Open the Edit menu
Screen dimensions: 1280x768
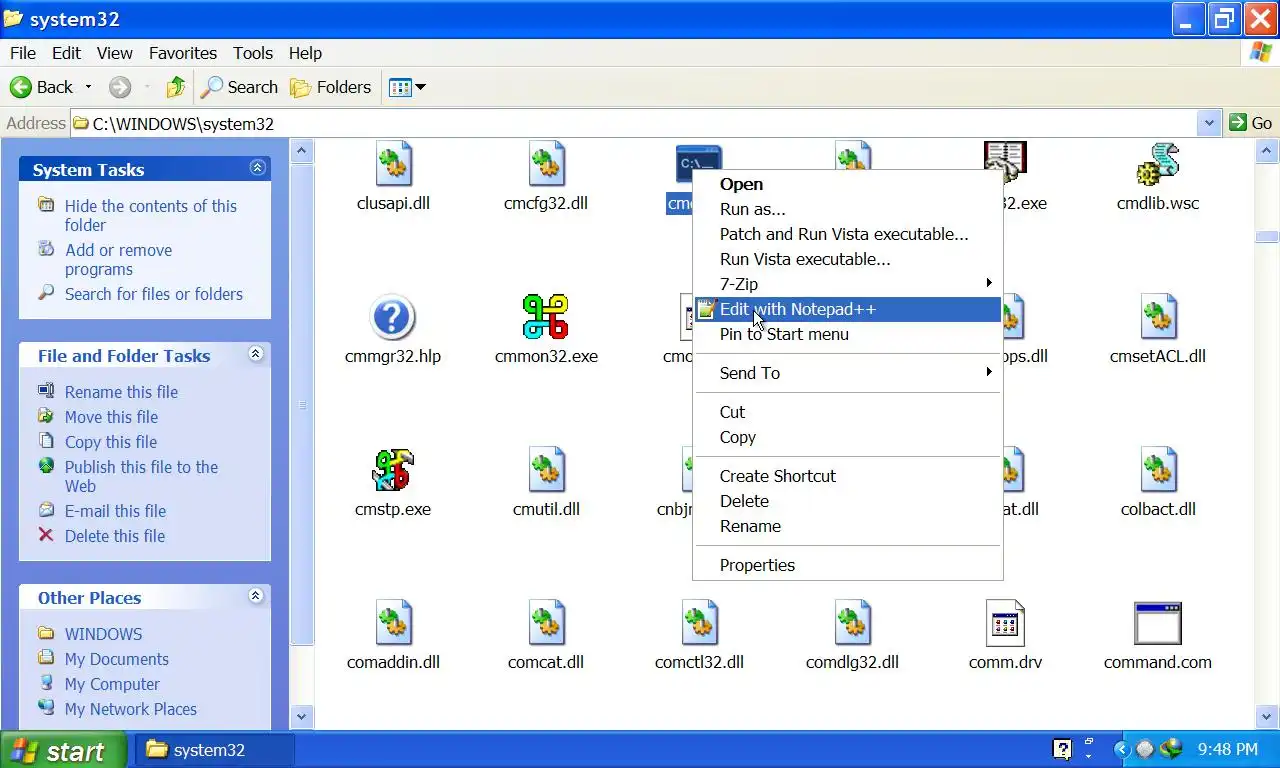tap(66, 53)
